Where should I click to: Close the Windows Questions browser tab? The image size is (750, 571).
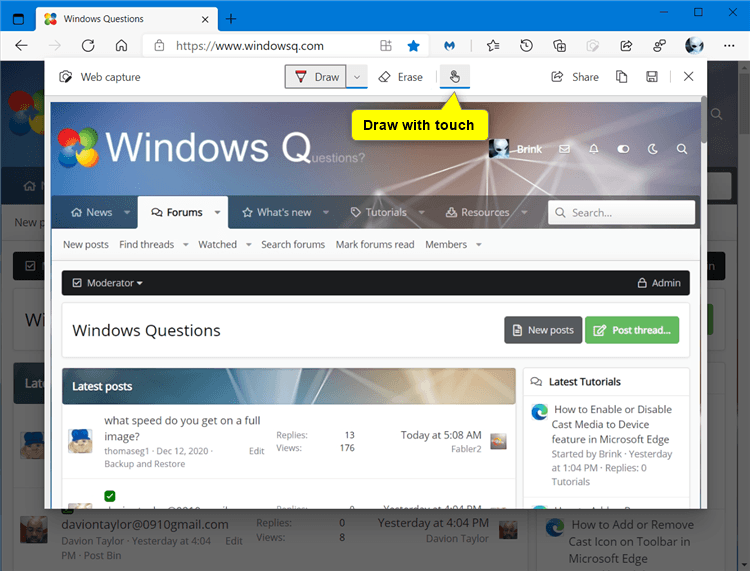click(205, 19)
